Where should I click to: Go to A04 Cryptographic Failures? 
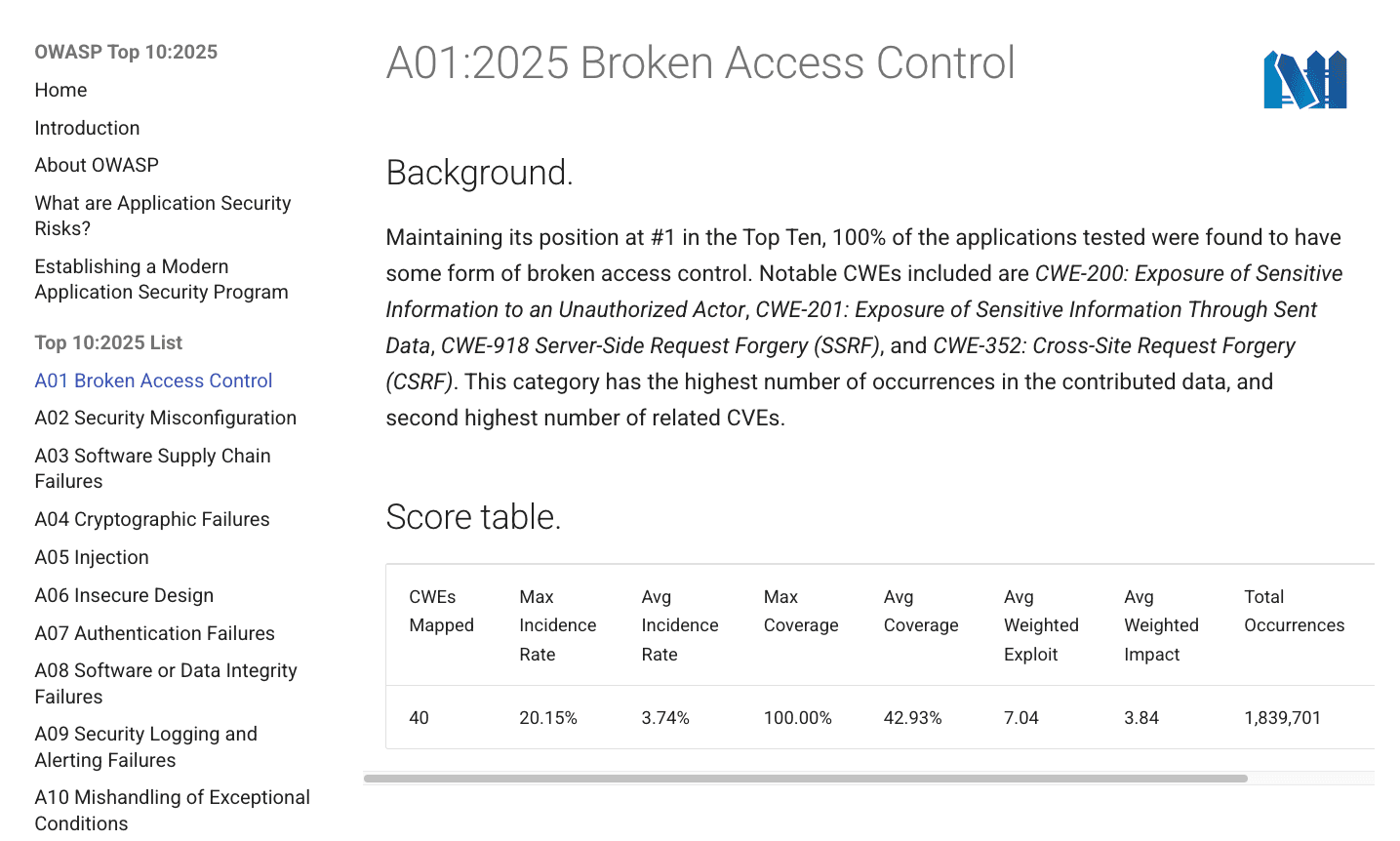[x=151, y=519]
